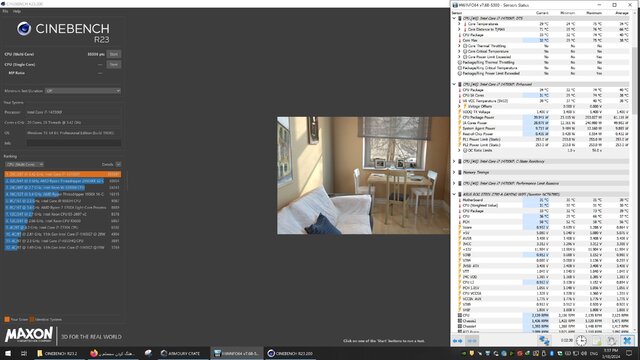Click the Identical System legend swatch
Screen dimensions: 640x360
coord(32,320)
